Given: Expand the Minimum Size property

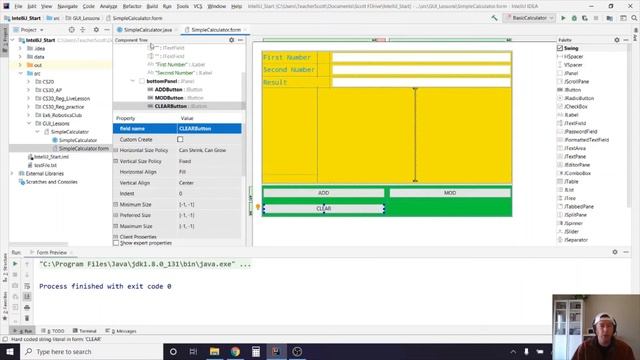Looking at the screenshot, I should [x=116, y=204].
